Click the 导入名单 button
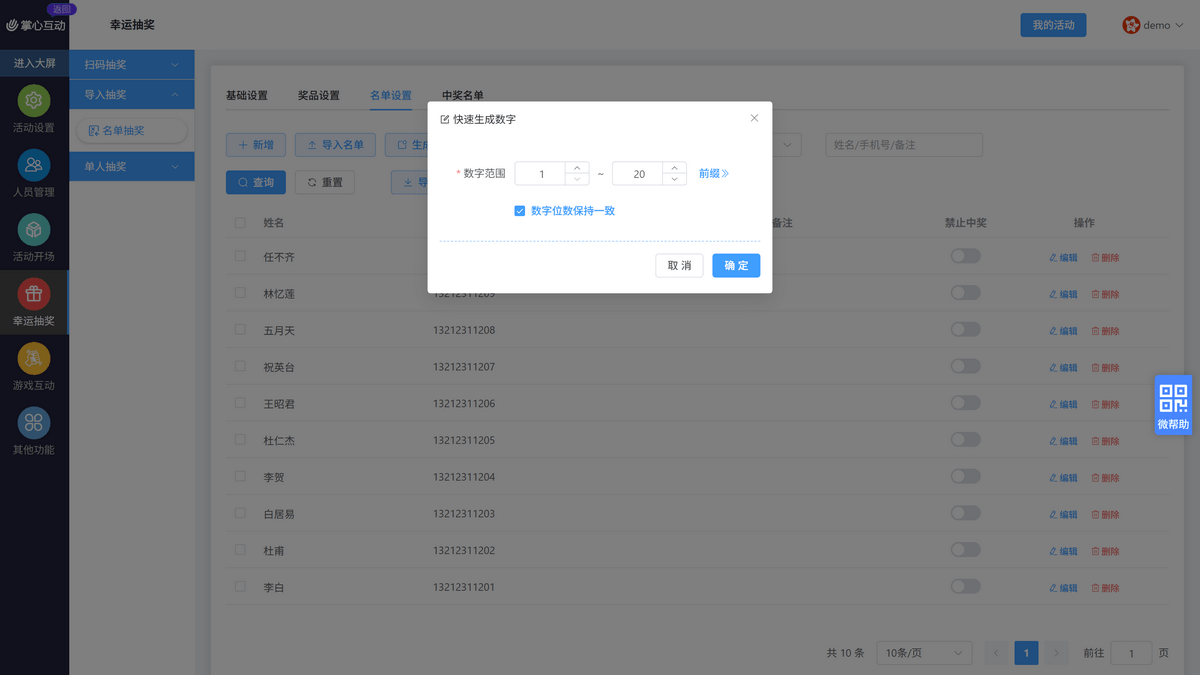Image resolution: width=1200 pixels, height=675 pixels. pyautogui.click(x=335, y=145)
